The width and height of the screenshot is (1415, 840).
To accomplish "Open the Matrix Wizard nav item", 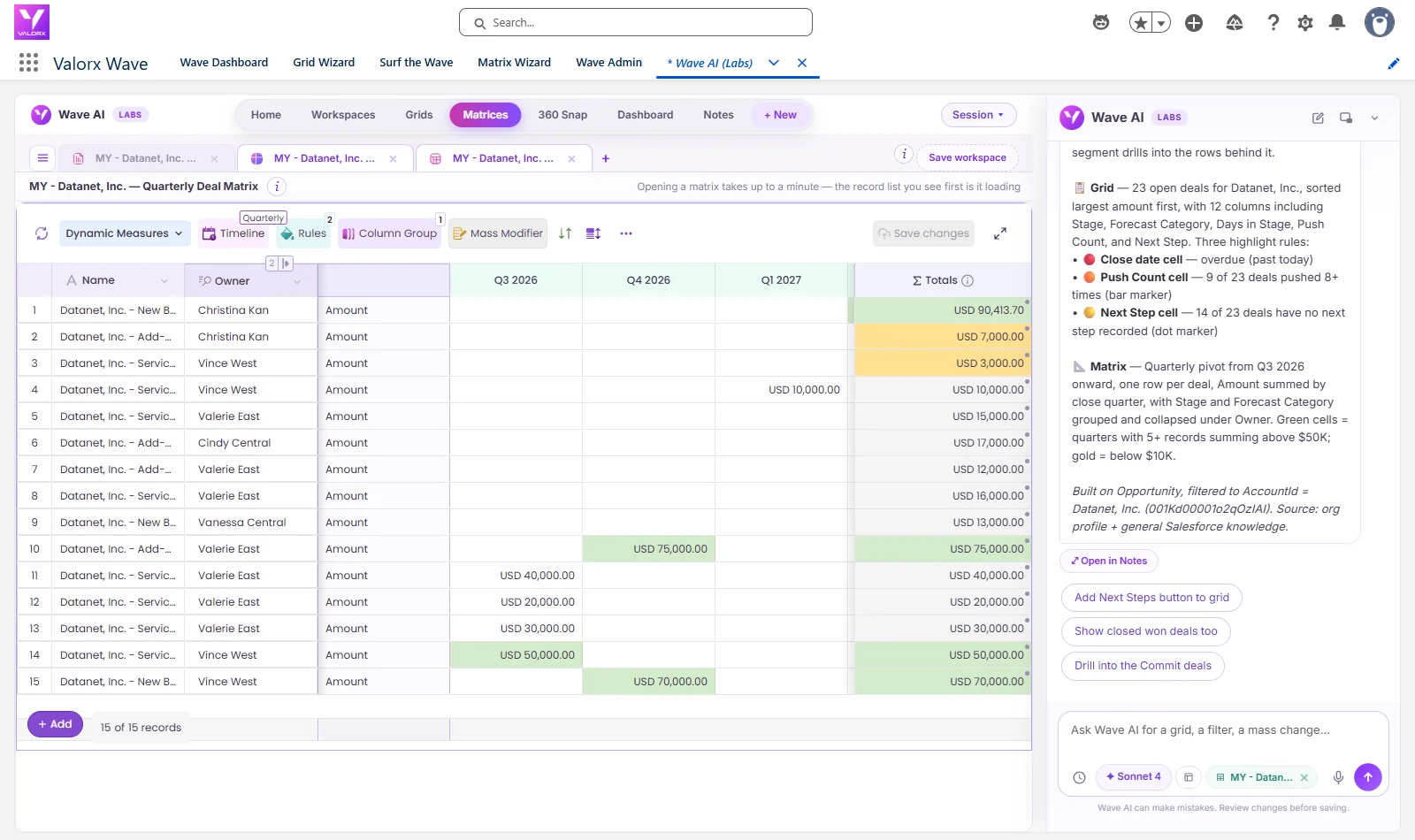I will (x=514, y=63).
